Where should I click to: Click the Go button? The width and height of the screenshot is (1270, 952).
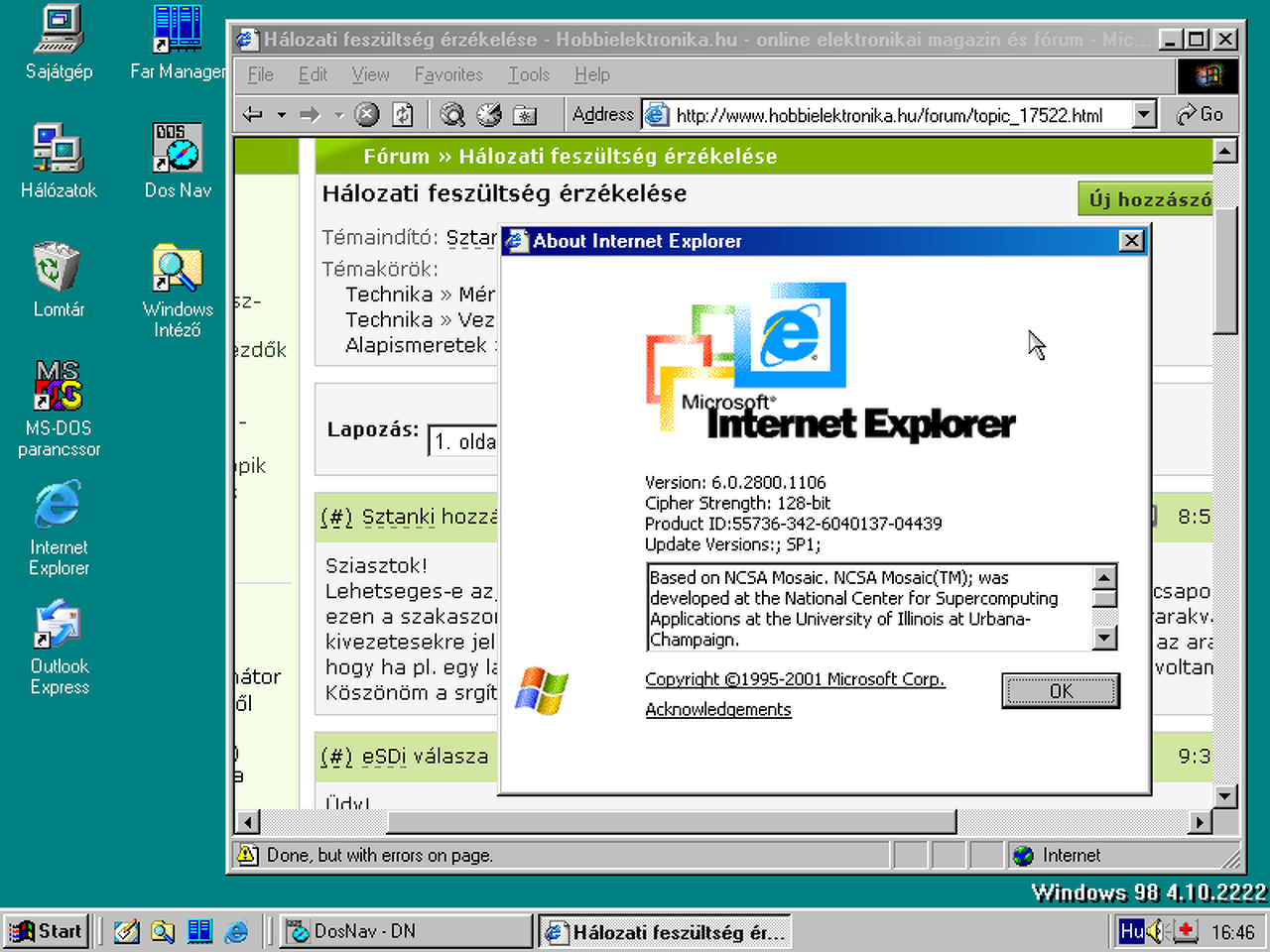1200,115
